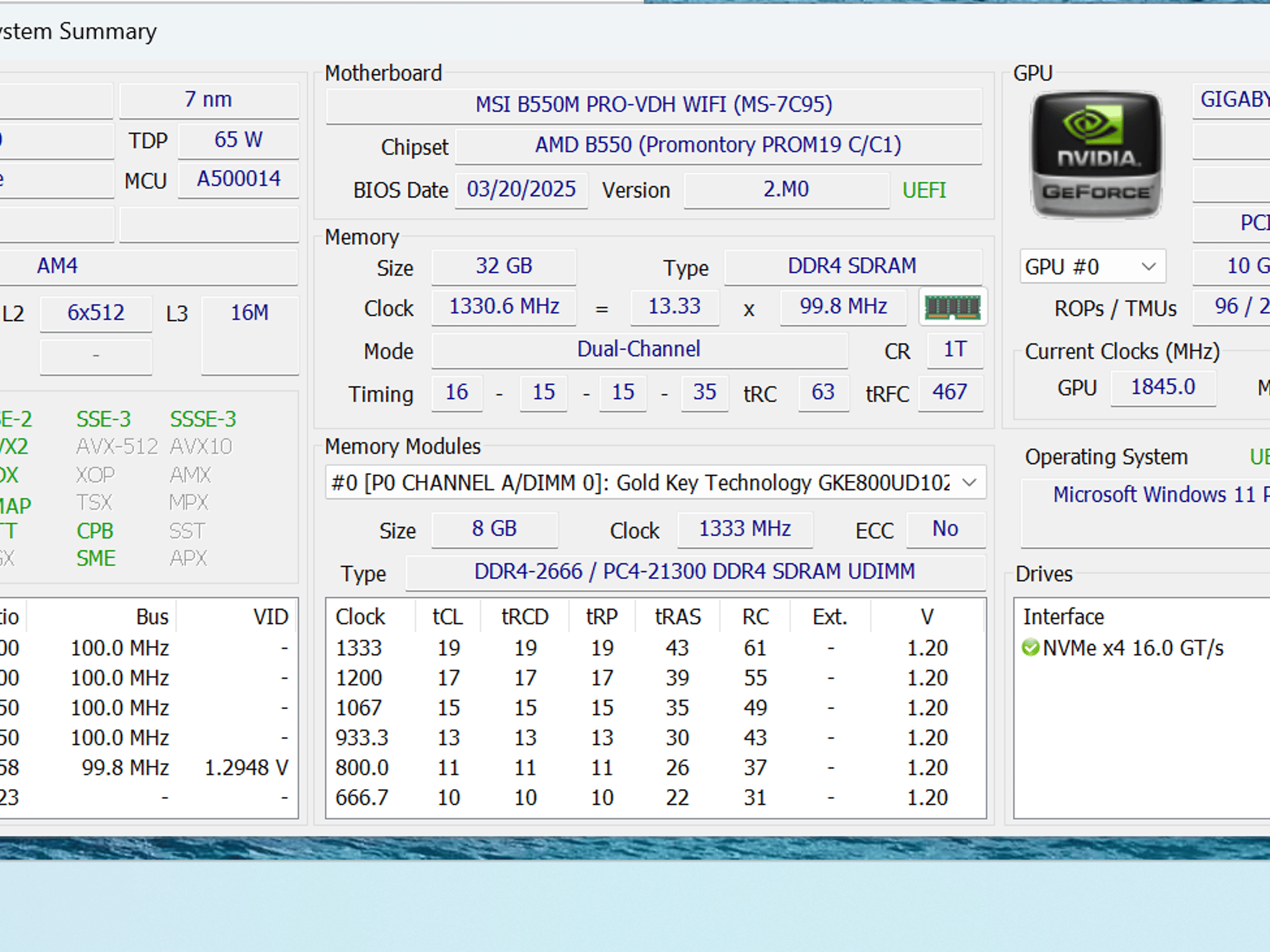Click the AVX-512 feature label
Viewport: 1270px width, 952px height.
coord(117,447)
